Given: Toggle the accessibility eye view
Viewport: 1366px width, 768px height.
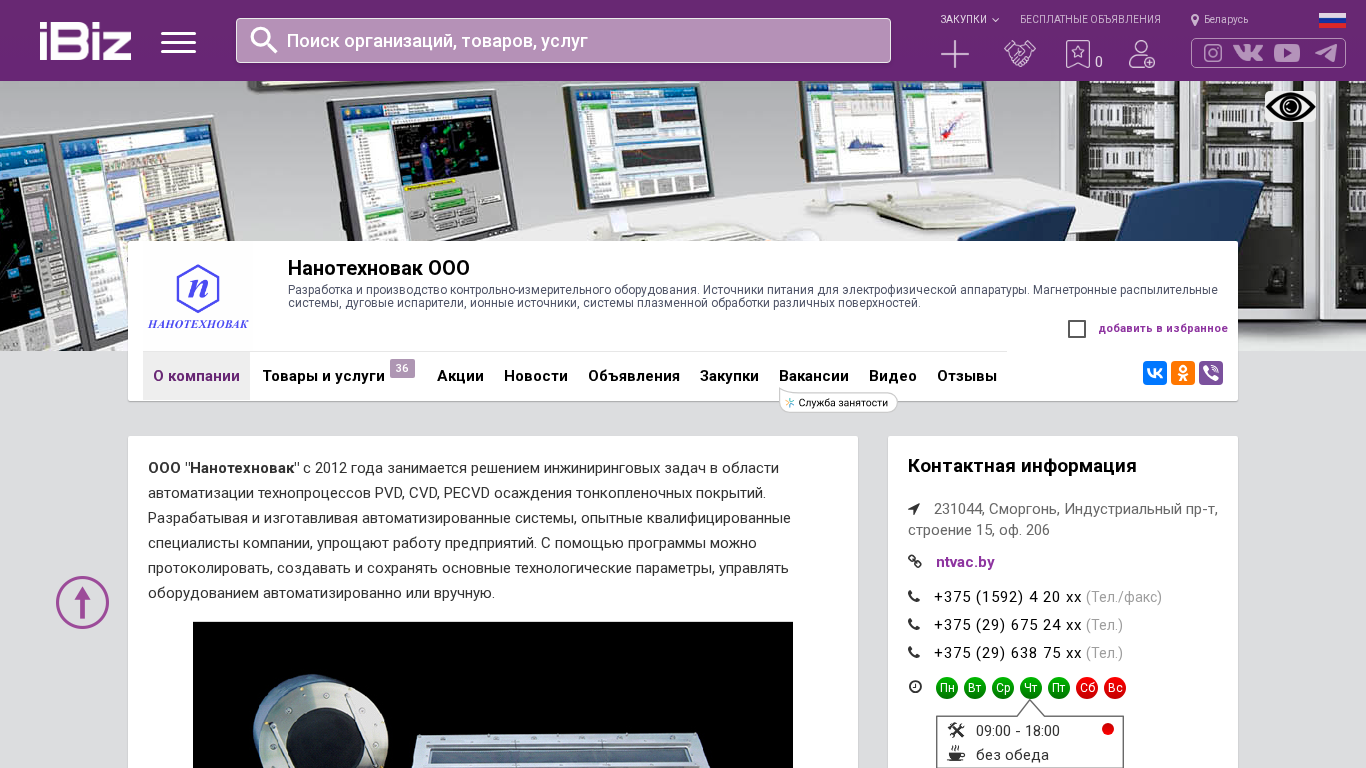Looking at the screenshot, I should (1290, 107).
